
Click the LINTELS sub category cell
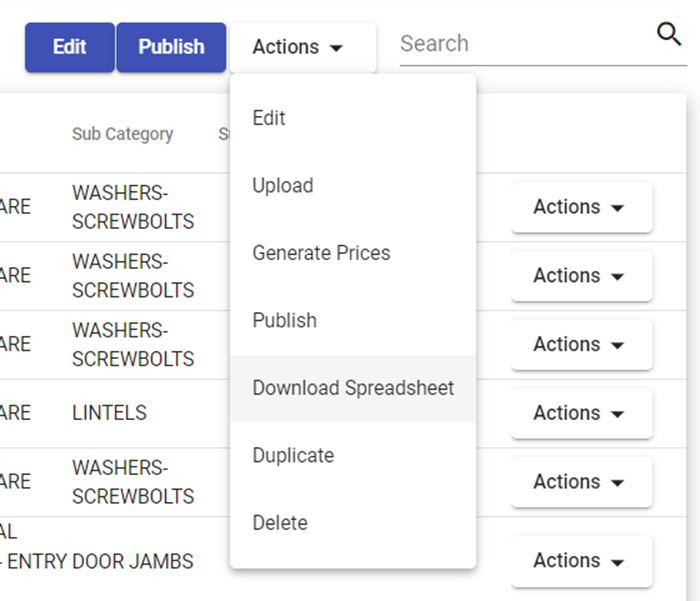point(109,413)
